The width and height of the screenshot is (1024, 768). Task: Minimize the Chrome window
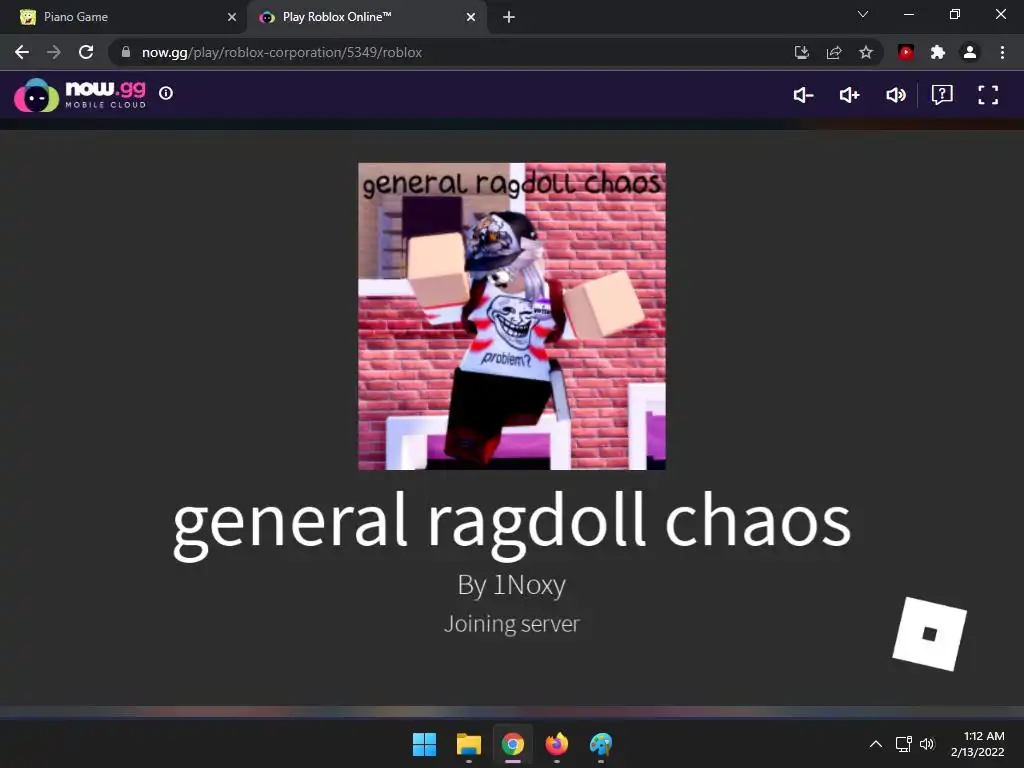(908, 14)
